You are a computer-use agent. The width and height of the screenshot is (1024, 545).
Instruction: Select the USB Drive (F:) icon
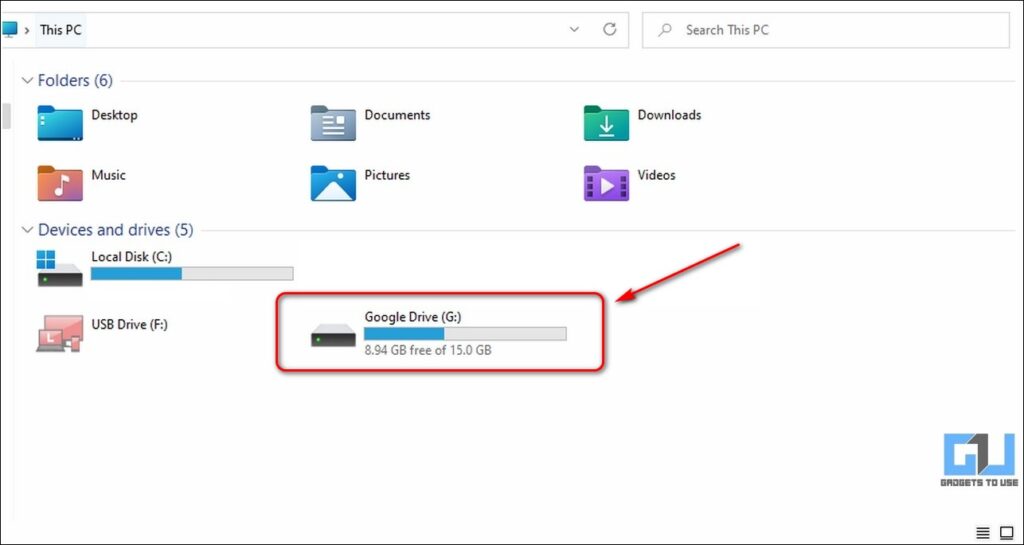[x=60, y=334]
